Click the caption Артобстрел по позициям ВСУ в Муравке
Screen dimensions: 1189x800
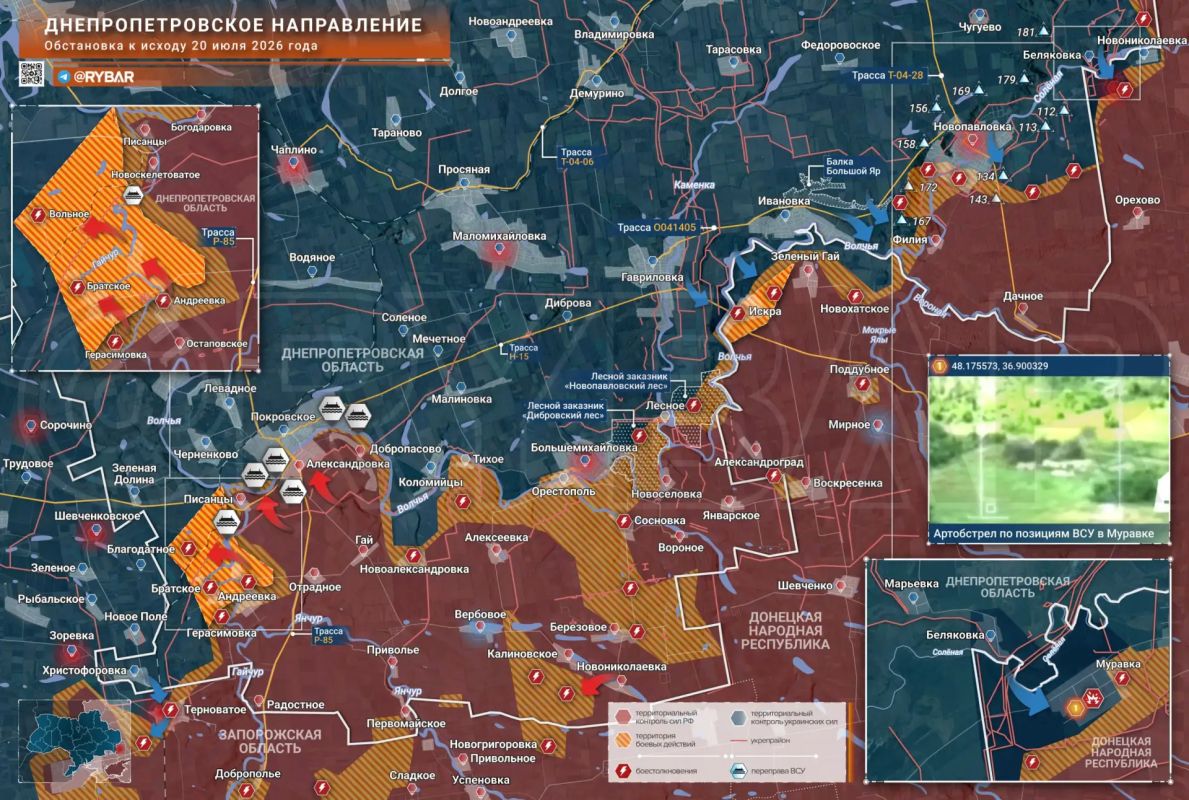(x=1043, y=534)
